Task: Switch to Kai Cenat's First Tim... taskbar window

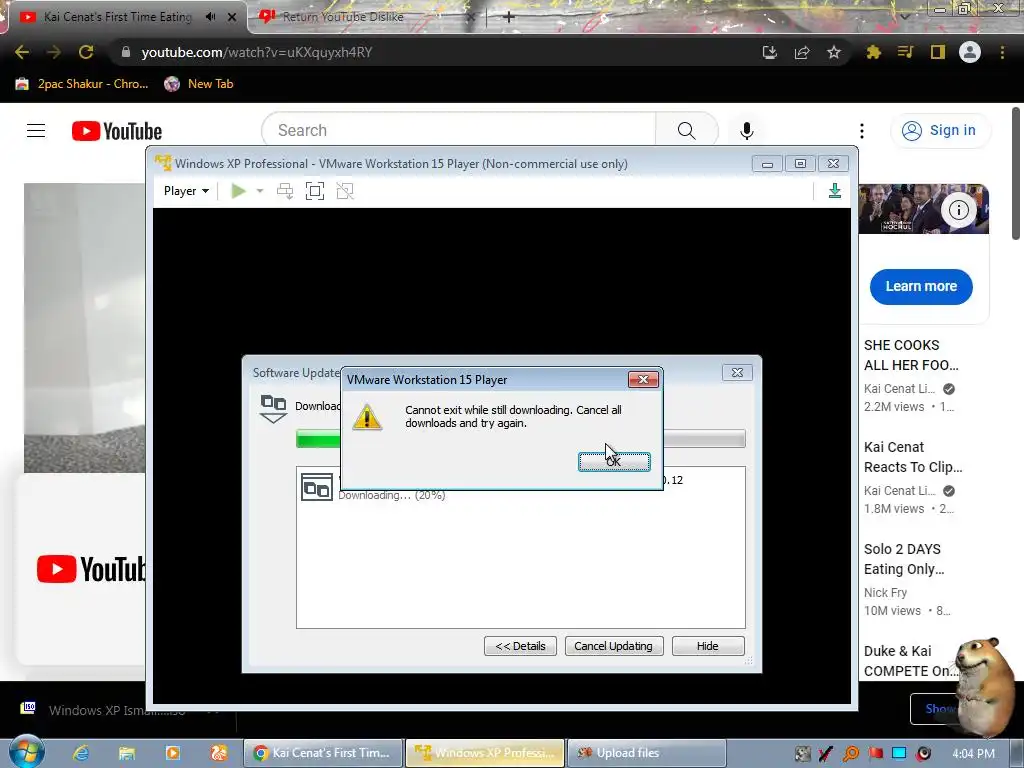Action: (x=323, y=753)
